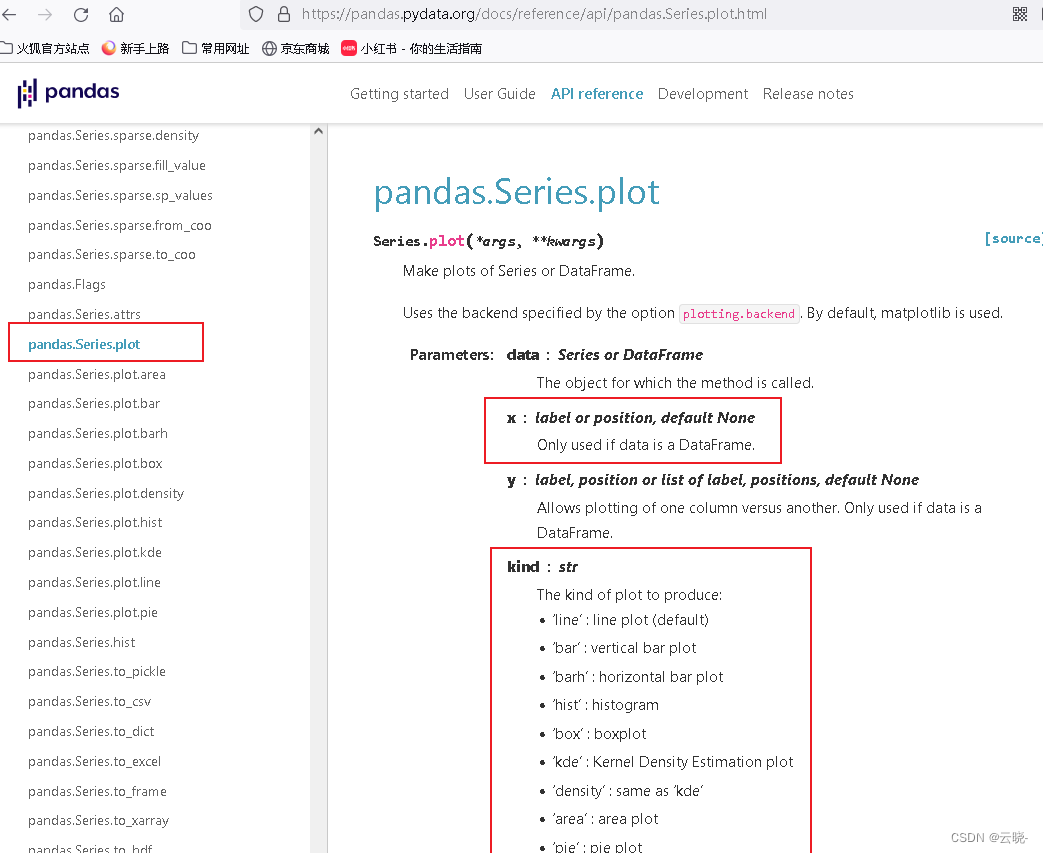Open the 京东商城 bookmark
Screen dimensions: 1043x853
(295, 48)
